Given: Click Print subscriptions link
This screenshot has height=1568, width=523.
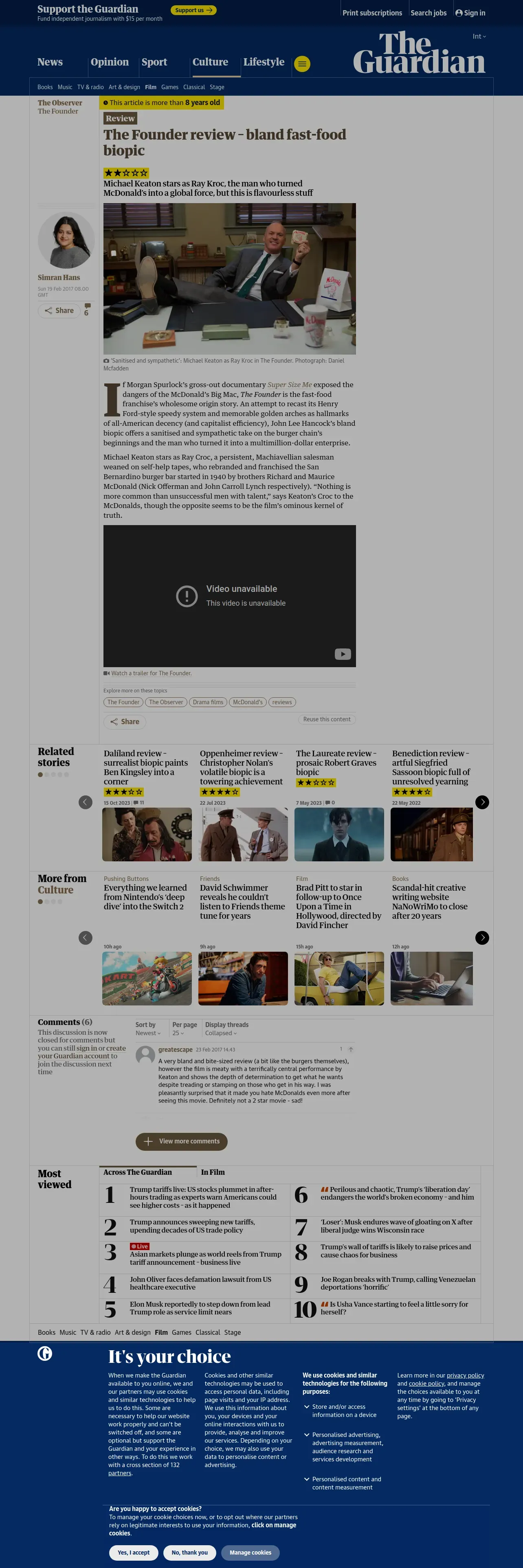Looking at the screenshot, I should 372,13.
